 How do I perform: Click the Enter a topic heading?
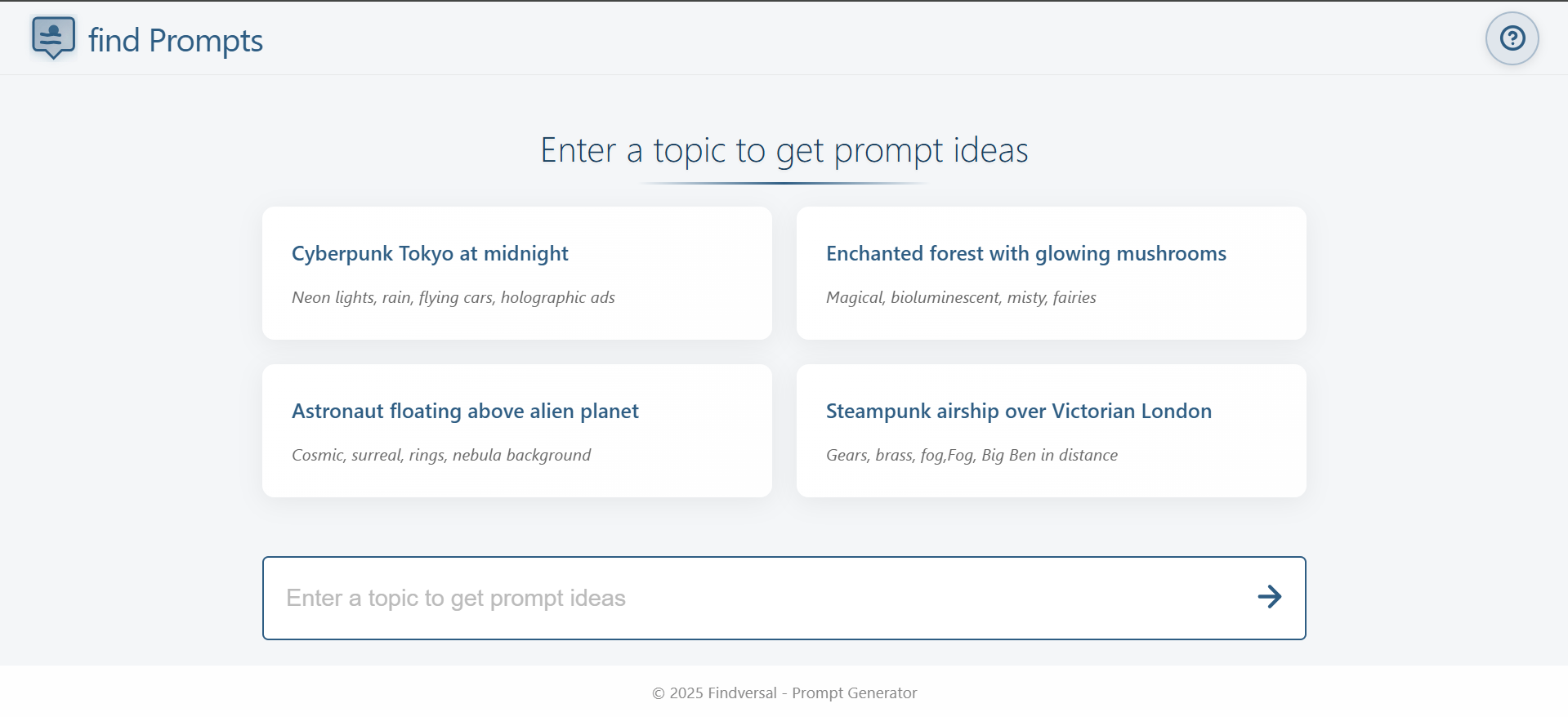[x=784, y=149]
